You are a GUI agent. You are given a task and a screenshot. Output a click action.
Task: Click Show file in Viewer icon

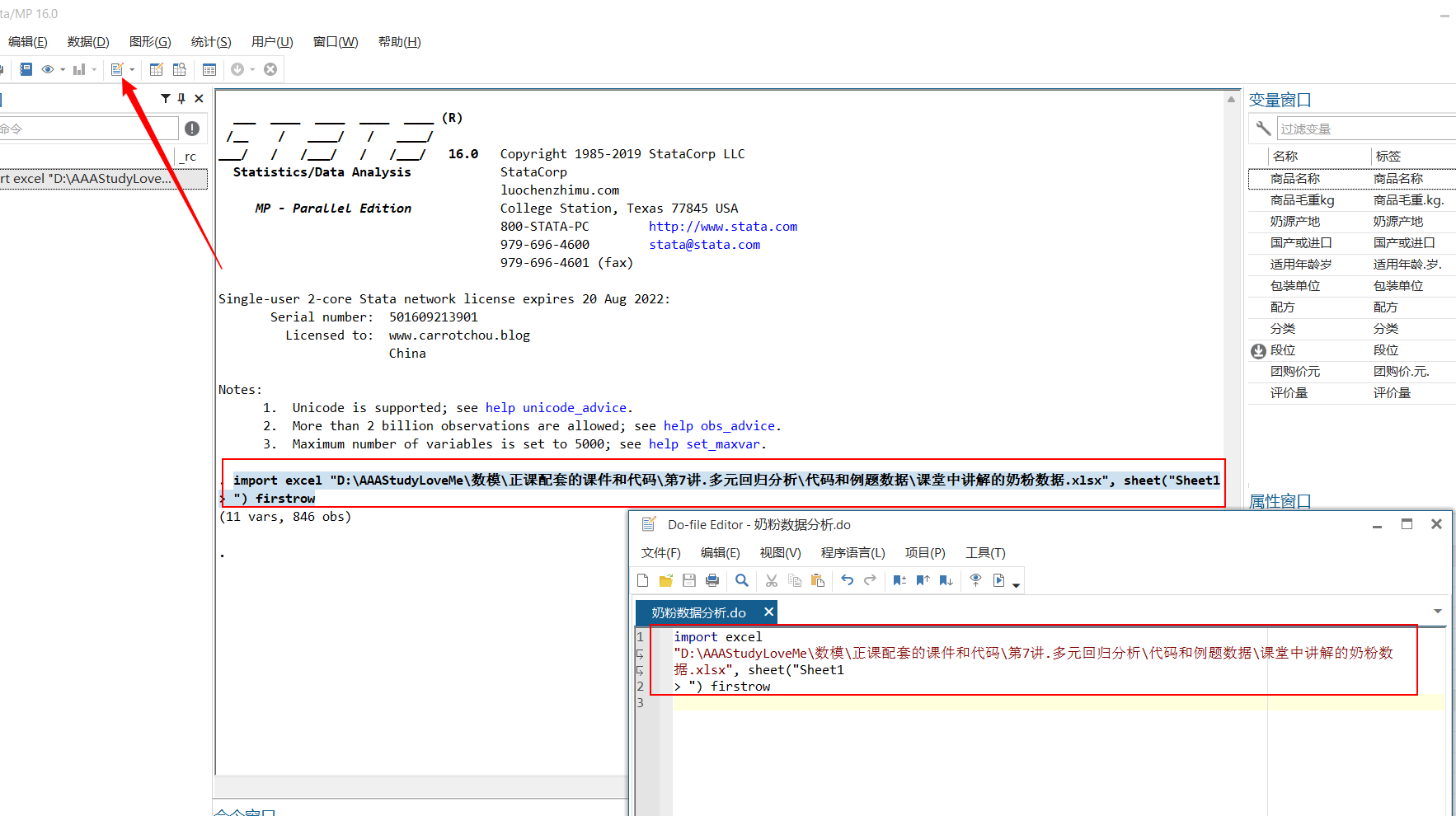pos(975,581)
